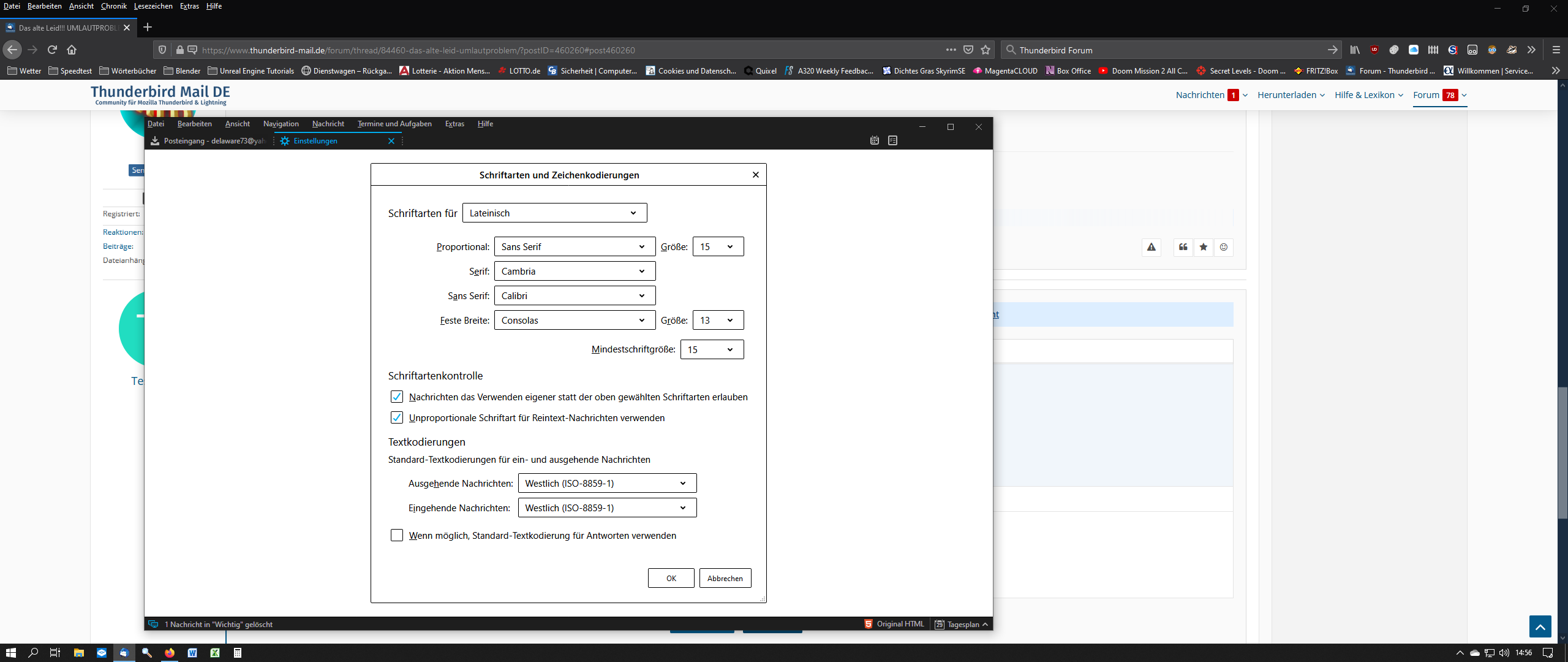Click the Firefox search field
1568x662 pixels.
[x=1164, y=50]
